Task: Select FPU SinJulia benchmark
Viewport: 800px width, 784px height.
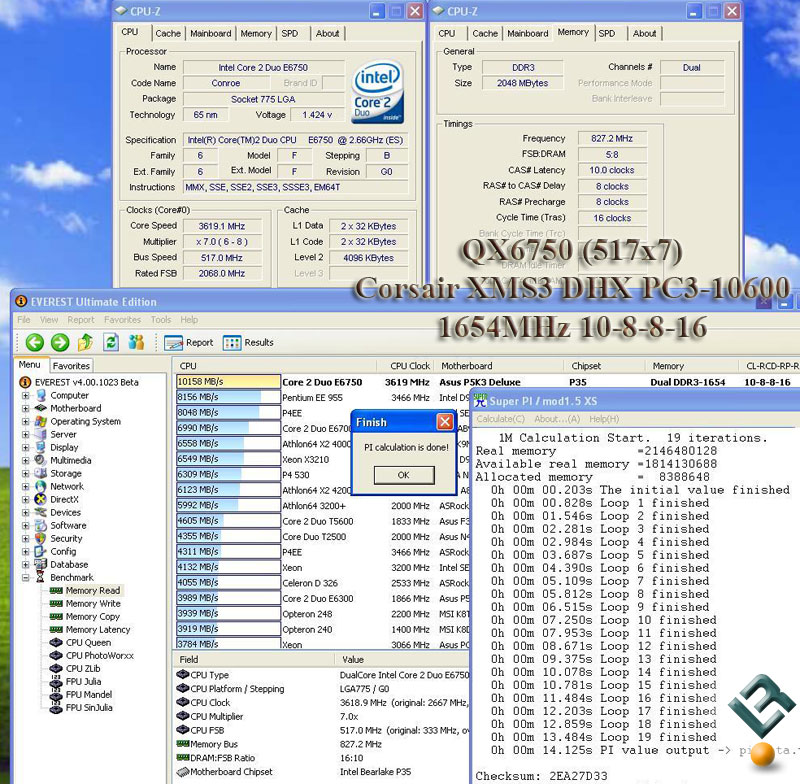Action: (x=89, y=707)
